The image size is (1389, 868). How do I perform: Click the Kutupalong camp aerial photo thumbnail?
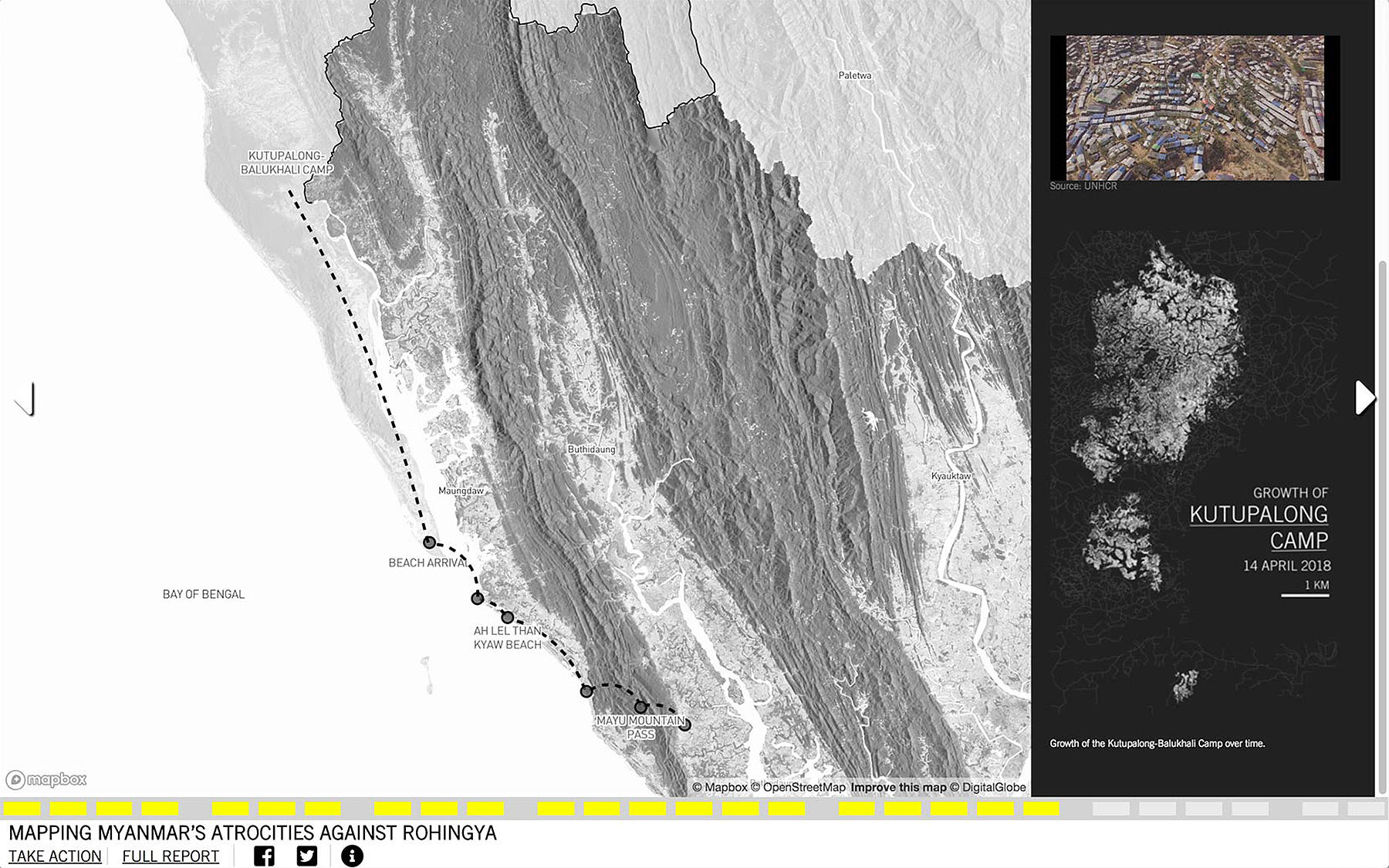point(1195,108)
